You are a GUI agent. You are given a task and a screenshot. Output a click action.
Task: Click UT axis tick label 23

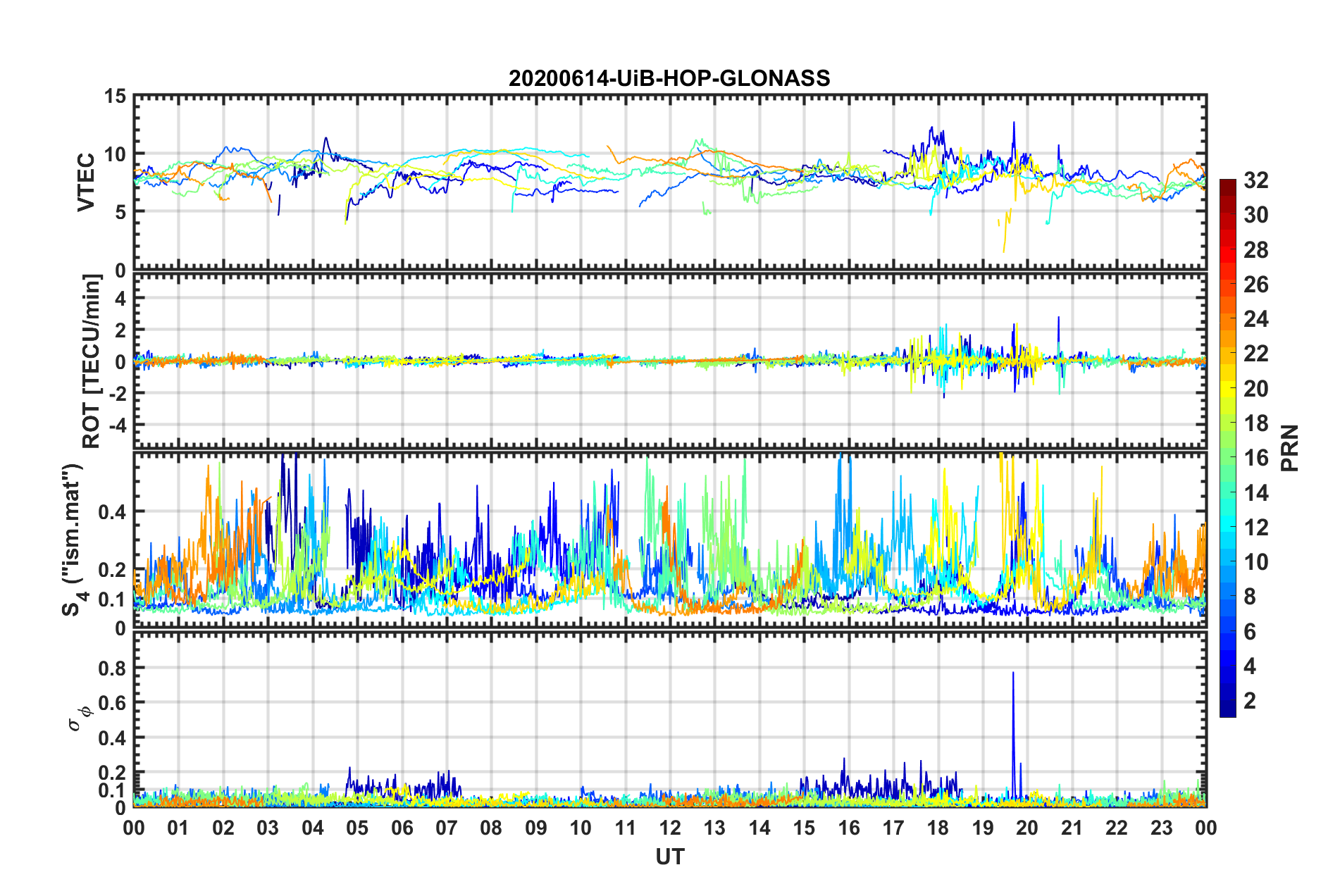coord(1162,828)
